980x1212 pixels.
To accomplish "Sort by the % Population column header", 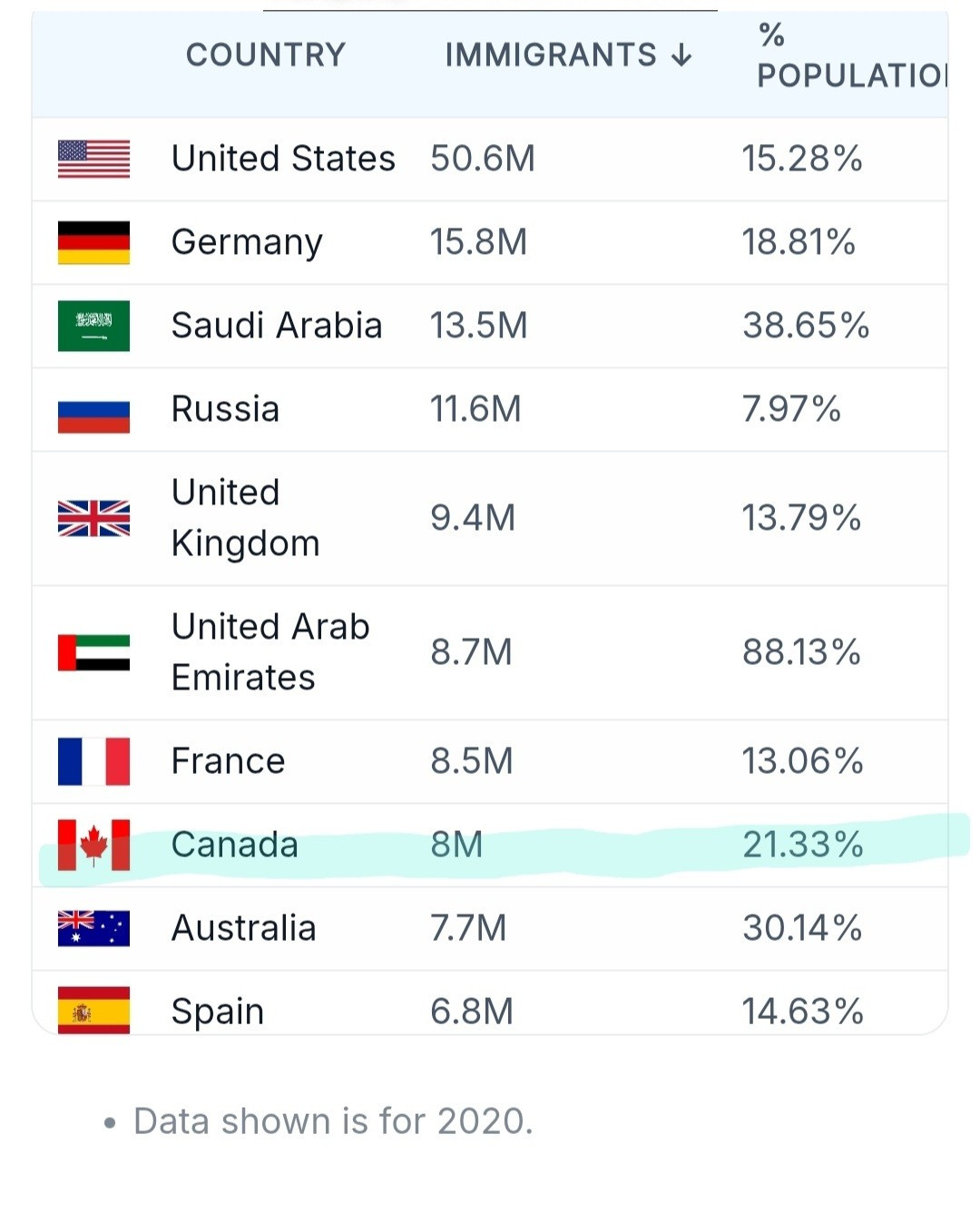I will pos(850,56).
